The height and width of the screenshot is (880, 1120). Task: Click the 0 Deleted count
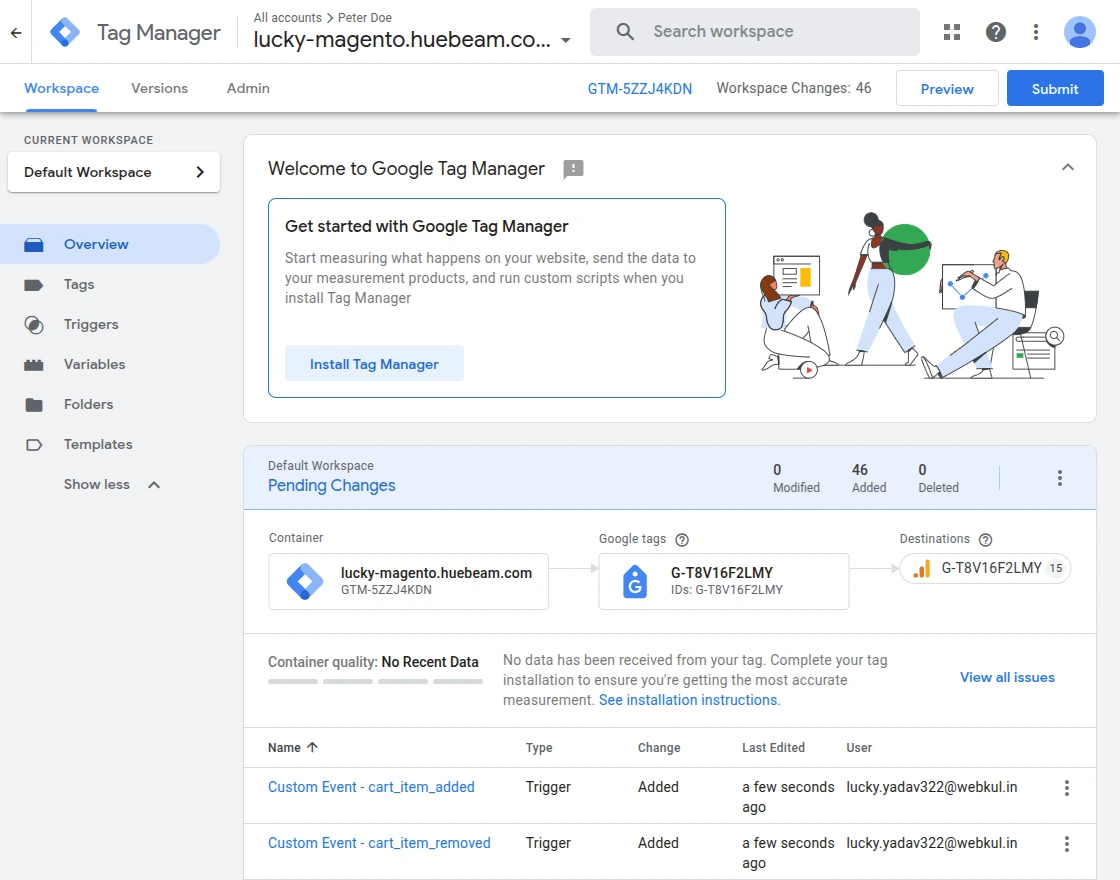coord(938,478)
